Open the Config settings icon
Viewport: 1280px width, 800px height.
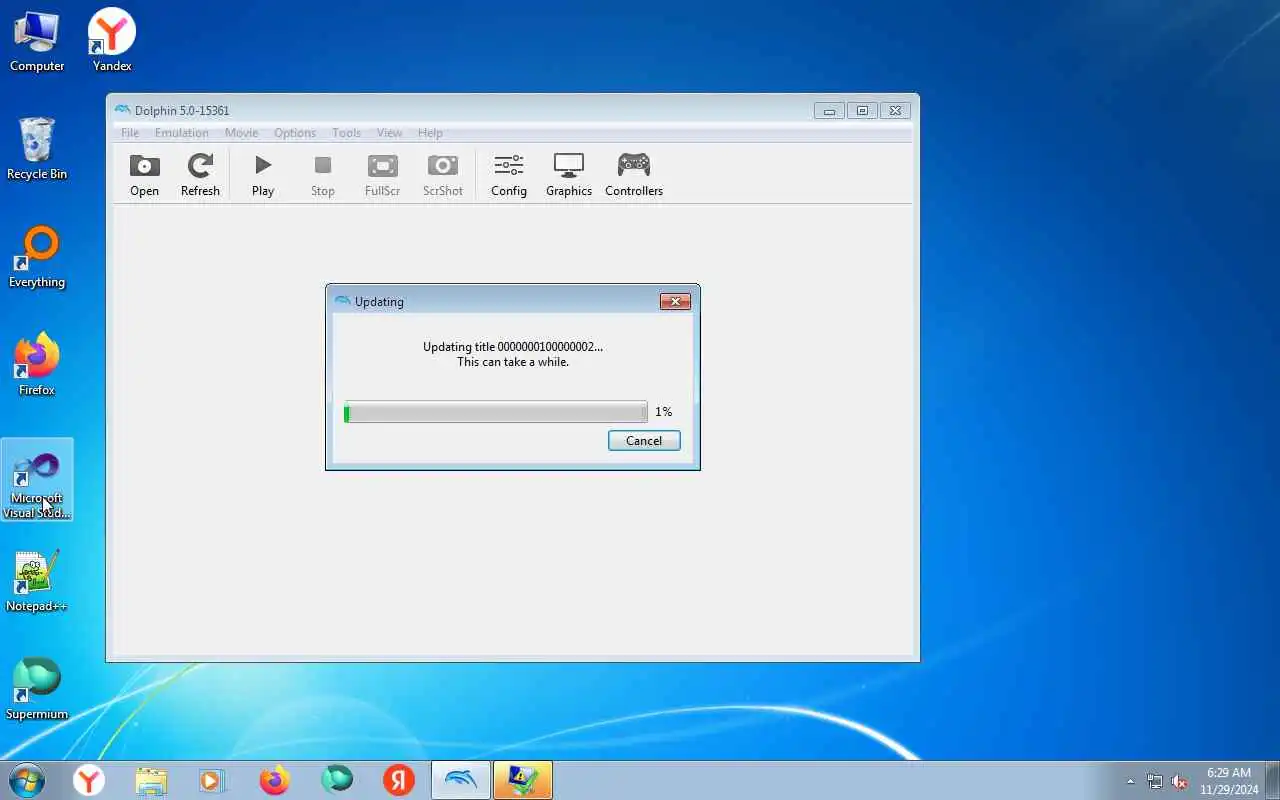508,175
